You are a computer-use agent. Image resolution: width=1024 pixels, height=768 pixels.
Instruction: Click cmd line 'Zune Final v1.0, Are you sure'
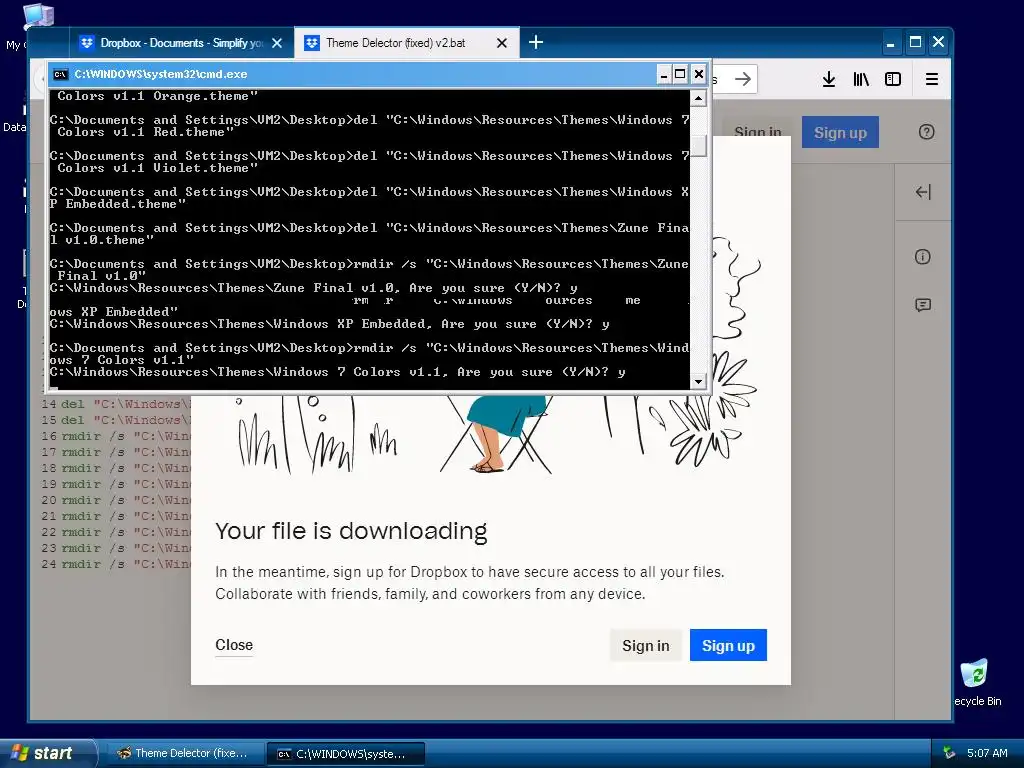pos(313,288)
